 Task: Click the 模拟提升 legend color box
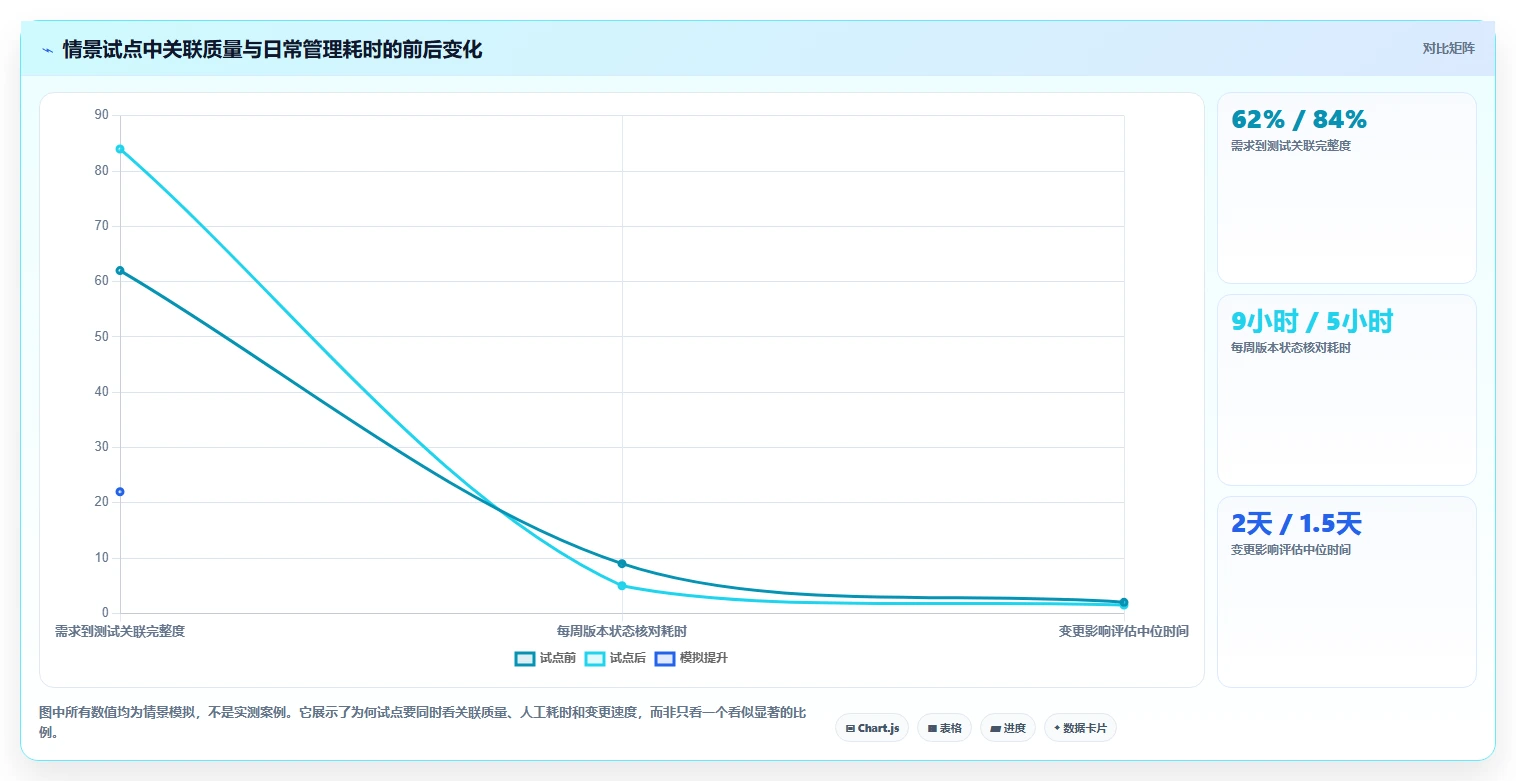665,658
